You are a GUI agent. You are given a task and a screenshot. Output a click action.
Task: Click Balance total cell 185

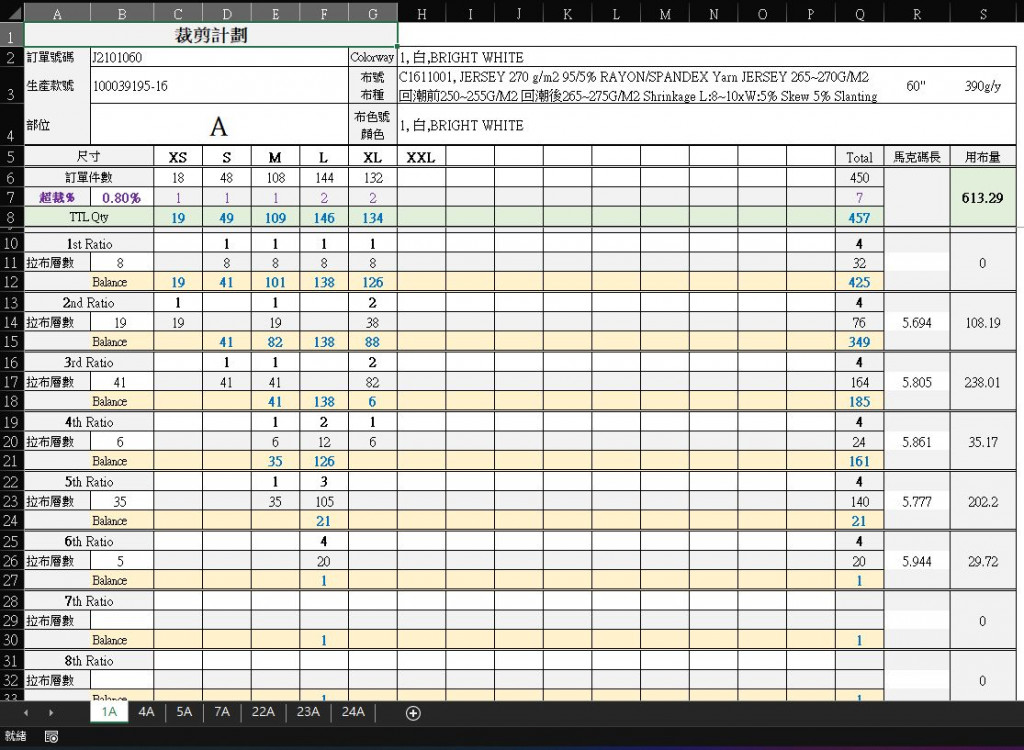coord(859,401)
